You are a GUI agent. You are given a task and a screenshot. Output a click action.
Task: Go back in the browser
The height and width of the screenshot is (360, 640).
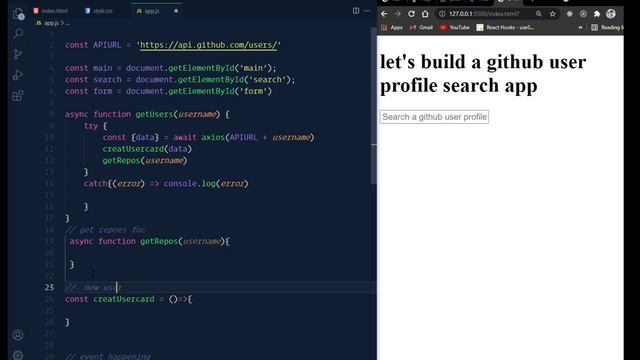coord(384,14)
